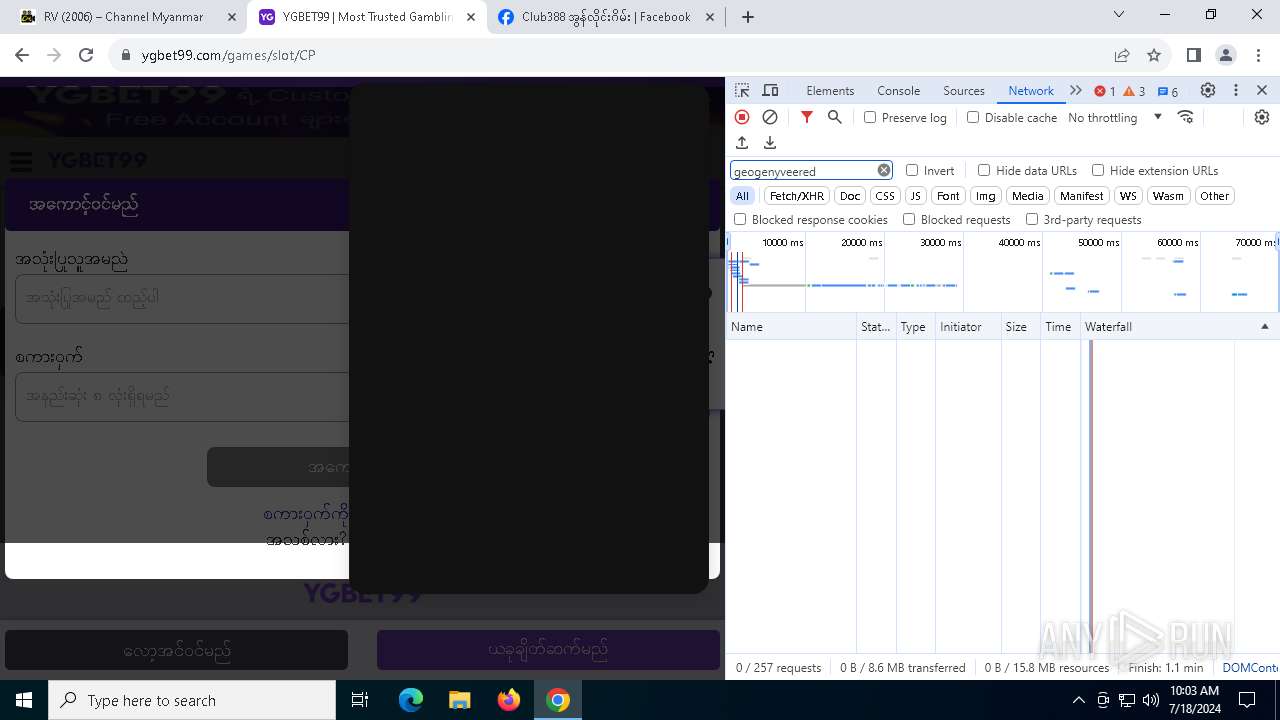Filter requests by JS type
The image size is (1280, 720).
click(915, 196)
